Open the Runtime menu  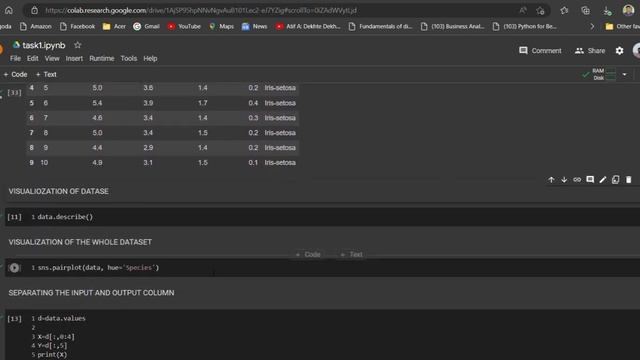pos(102,59)
